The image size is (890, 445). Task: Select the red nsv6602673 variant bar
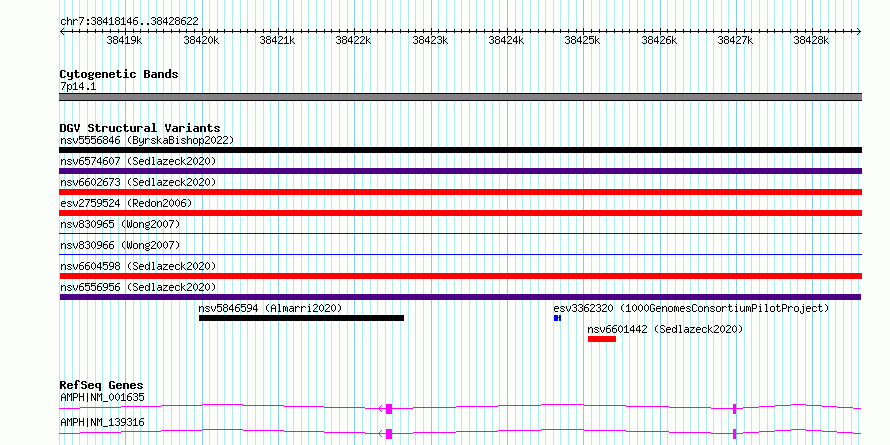click(x=460, y=192)
